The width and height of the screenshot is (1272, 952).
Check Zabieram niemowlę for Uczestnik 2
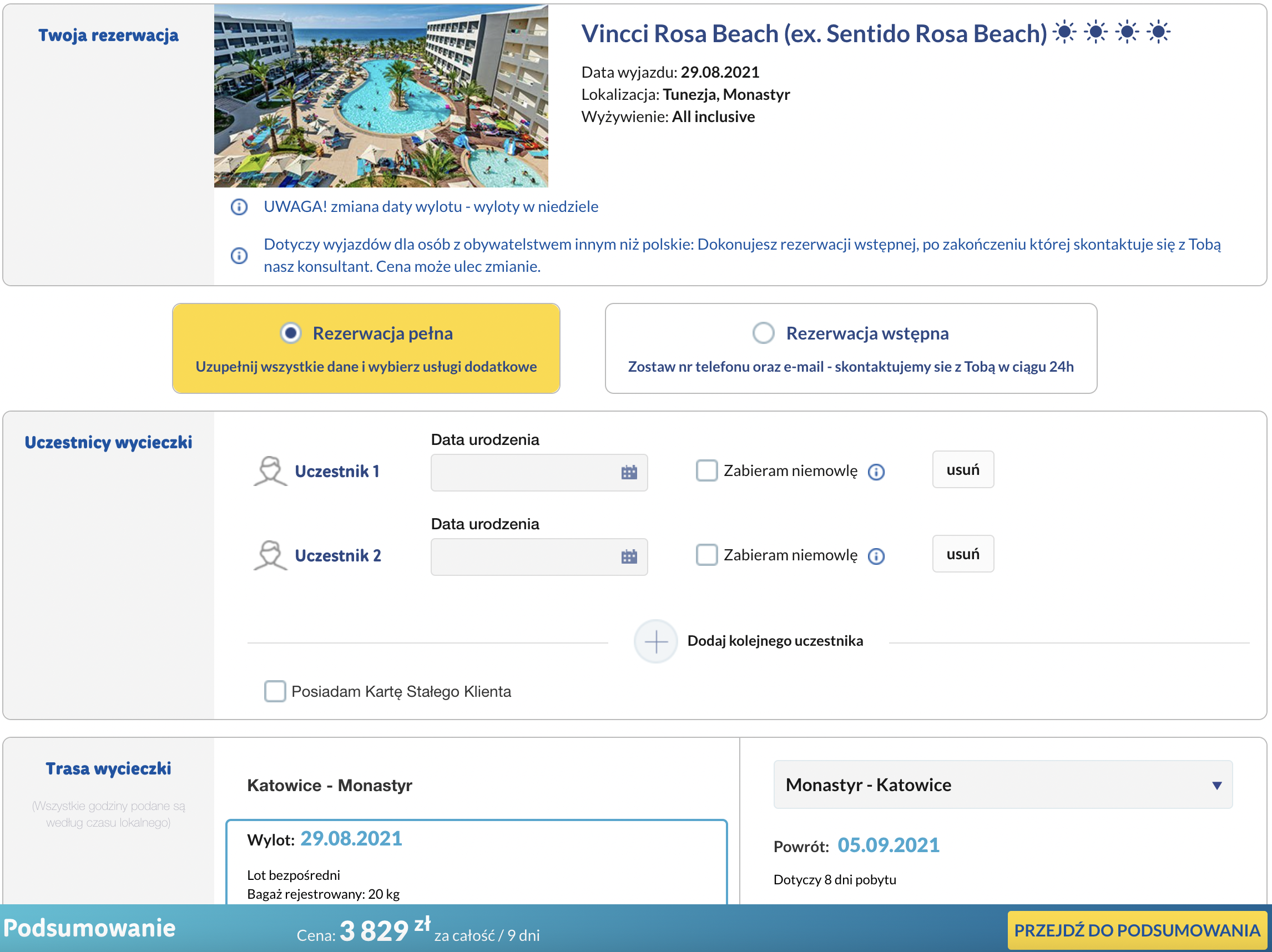pos(706,555)
